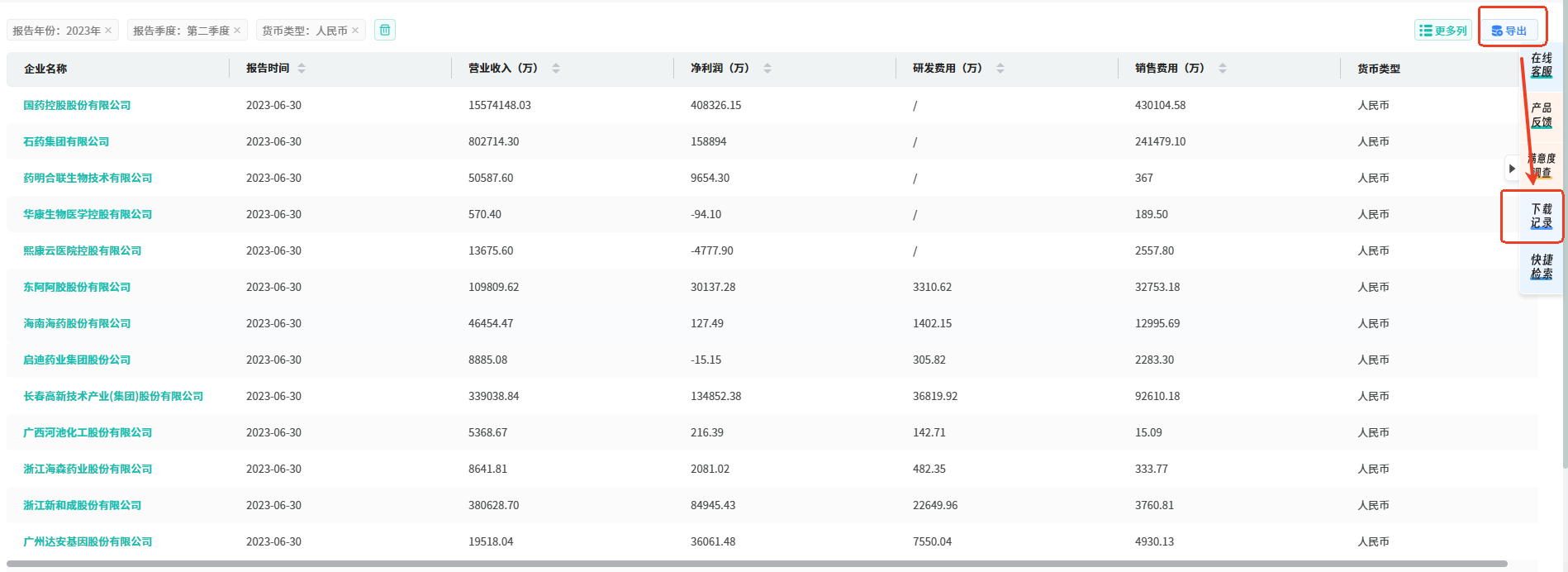
Task: Select R&D expense value 1402.15
Action: (x=933, y=323)
